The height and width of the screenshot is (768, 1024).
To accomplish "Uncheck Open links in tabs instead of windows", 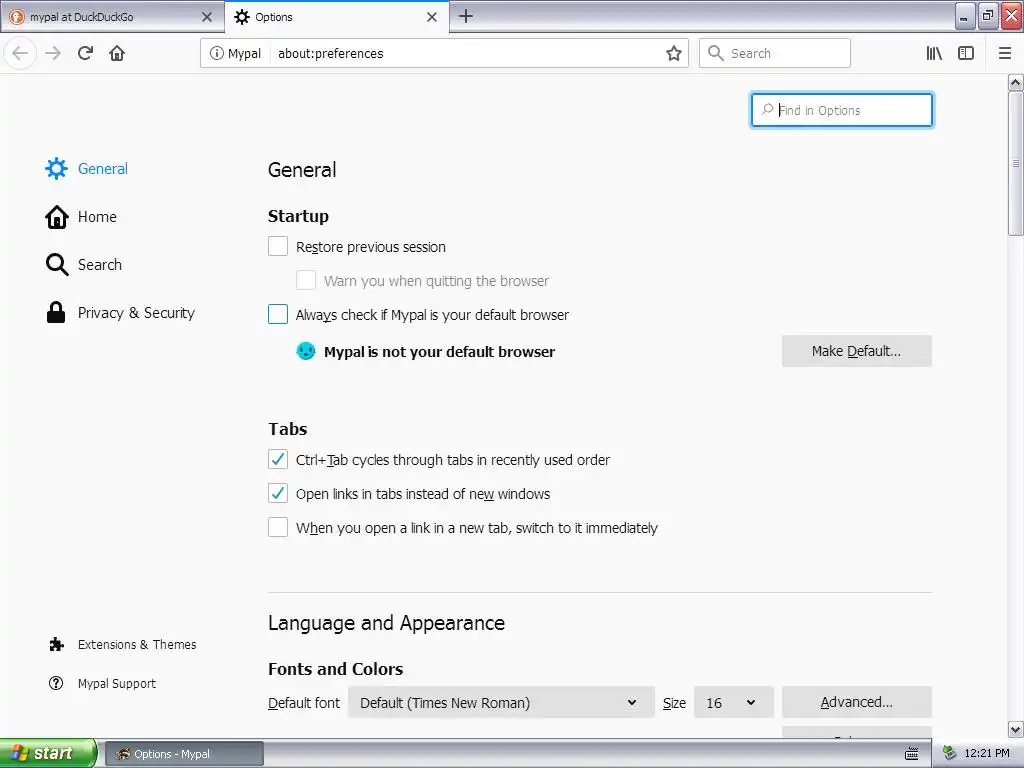I will pos(278,493).
